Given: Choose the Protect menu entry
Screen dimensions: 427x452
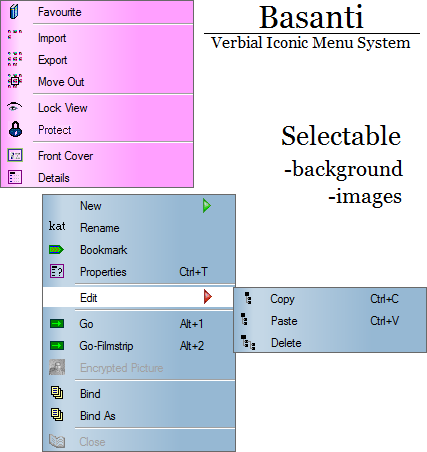Looking at the screenshot, I should [97, 130].
